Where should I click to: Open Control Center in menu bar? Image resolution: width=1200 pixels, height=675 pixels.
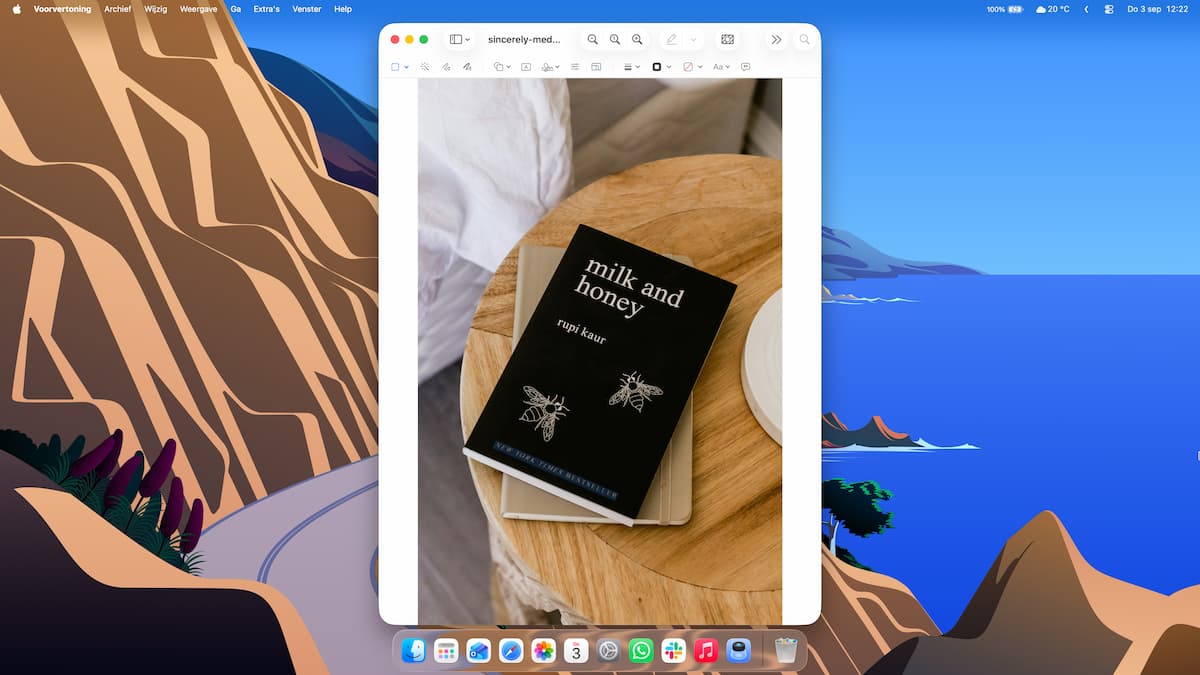point(1109,9)
